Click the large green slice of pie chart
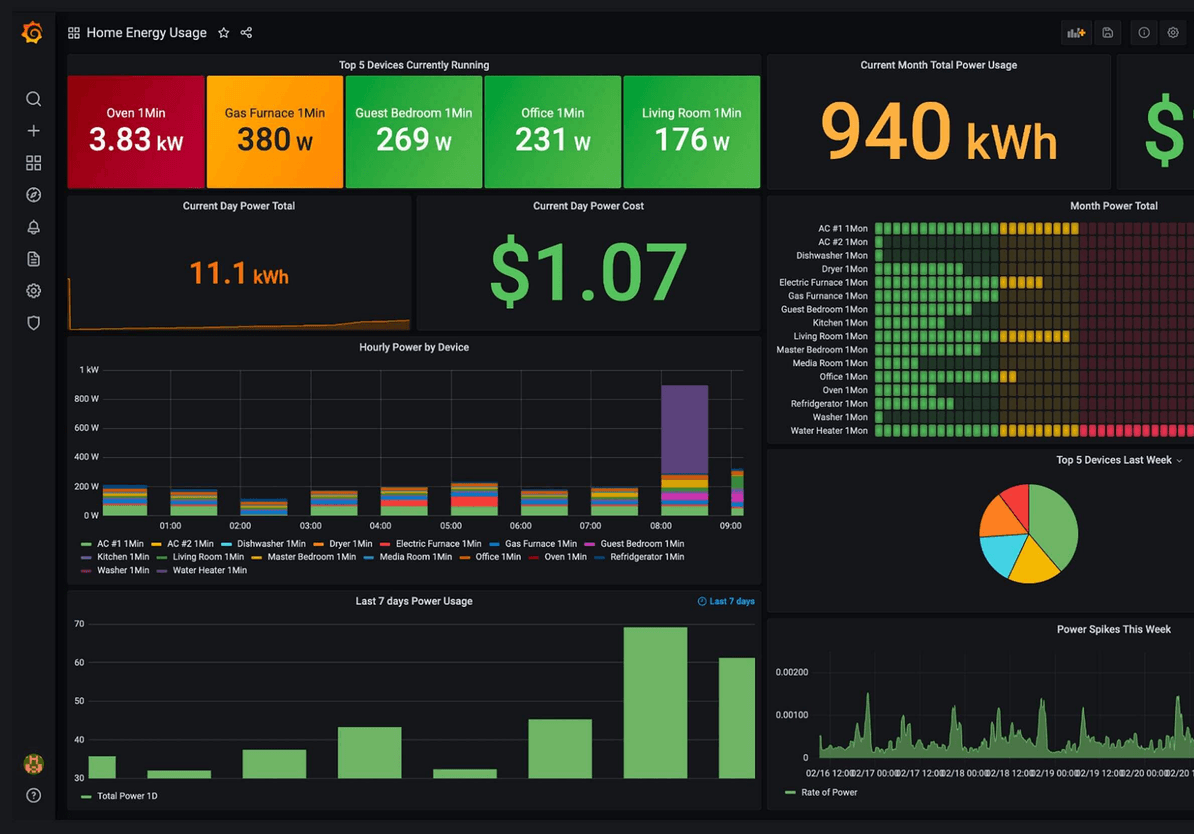Screen dimensions: 1194x834 pos(1055,526)
